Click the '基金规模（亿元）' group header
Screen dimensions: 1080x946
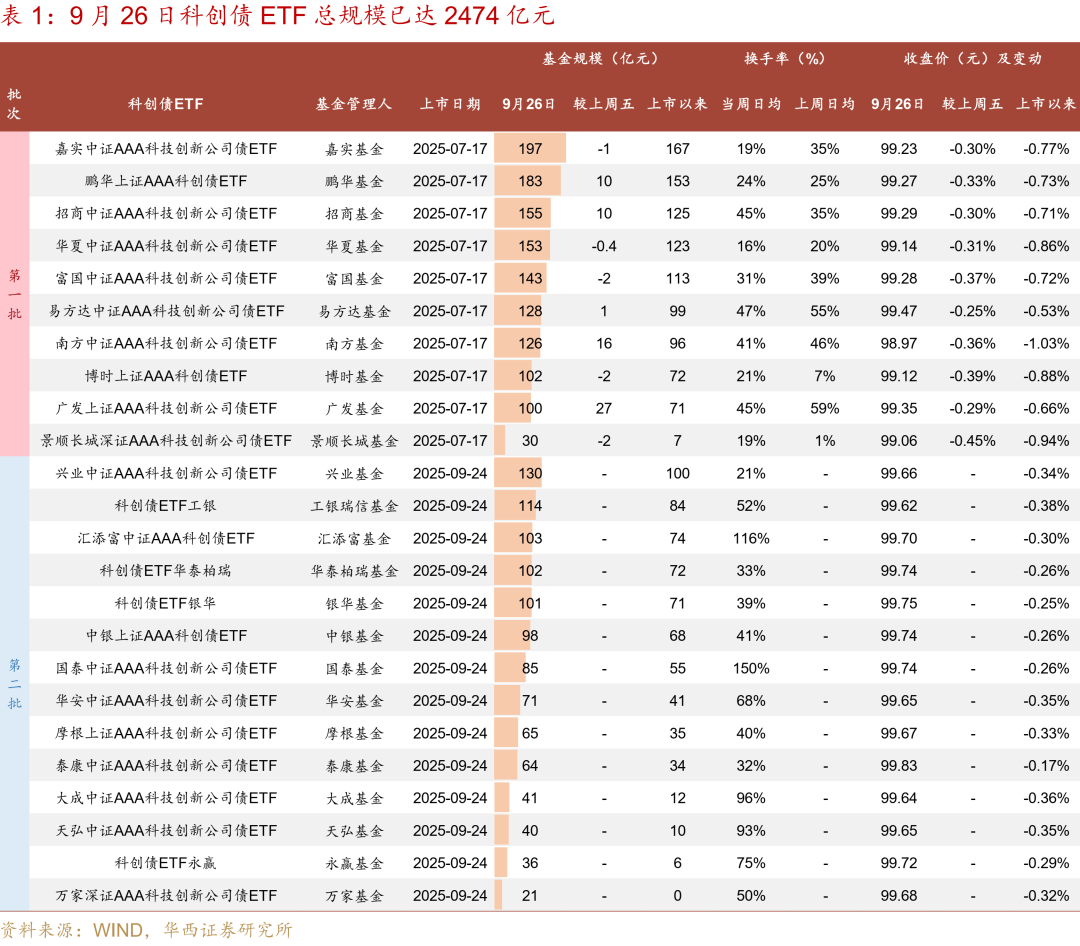pos(600,59)
